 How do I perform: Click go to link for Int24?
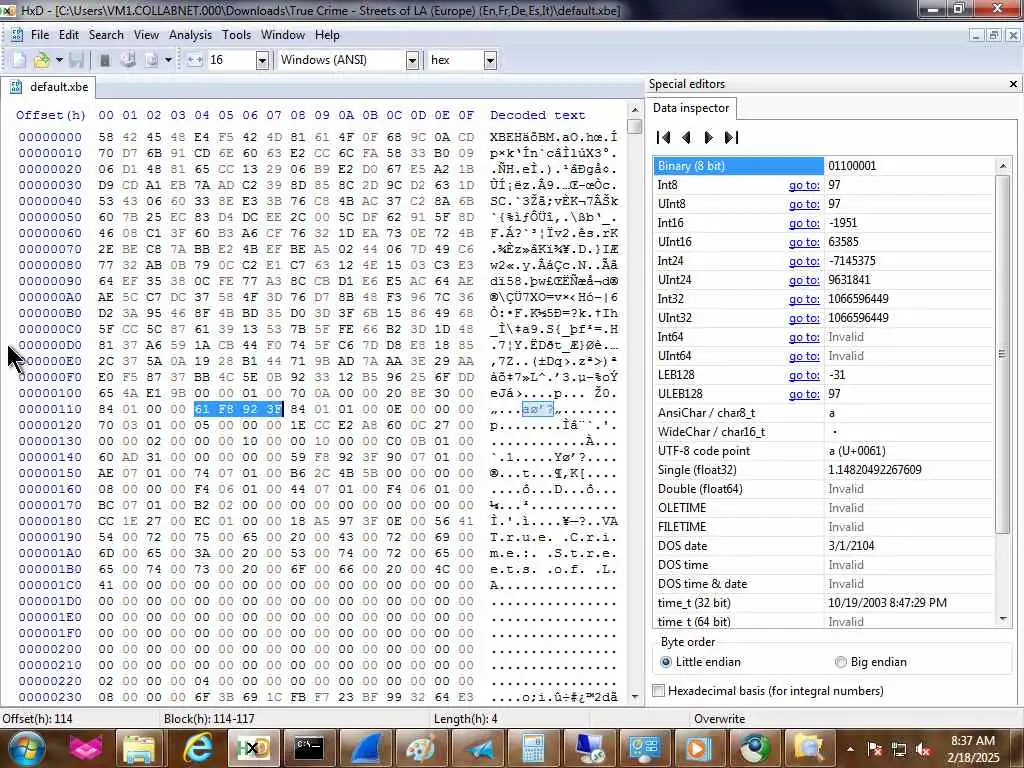804,261
